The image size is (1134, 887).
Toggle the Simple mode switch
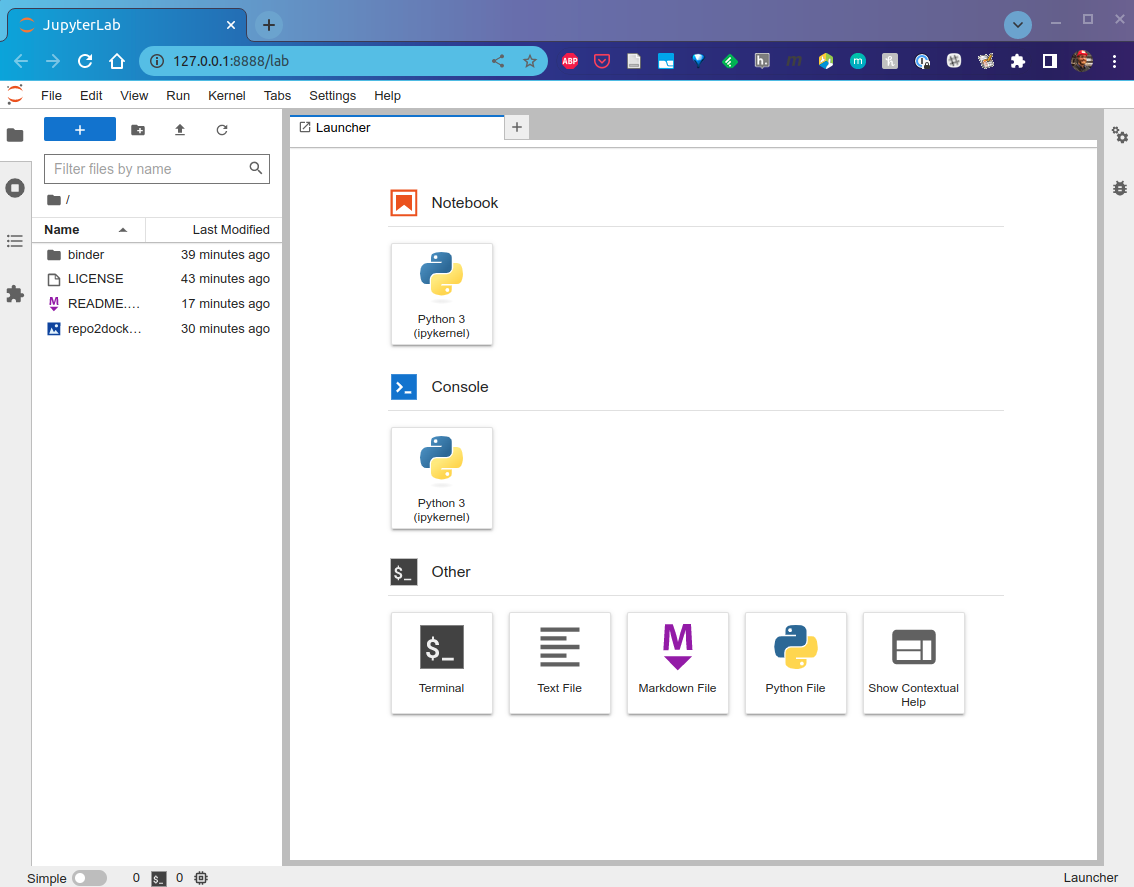[x=89, y=878]
